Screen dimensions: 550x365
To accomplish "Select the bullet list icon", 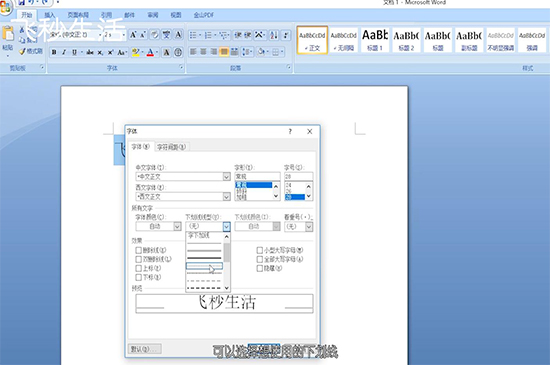I will click(x=193, y=35).
